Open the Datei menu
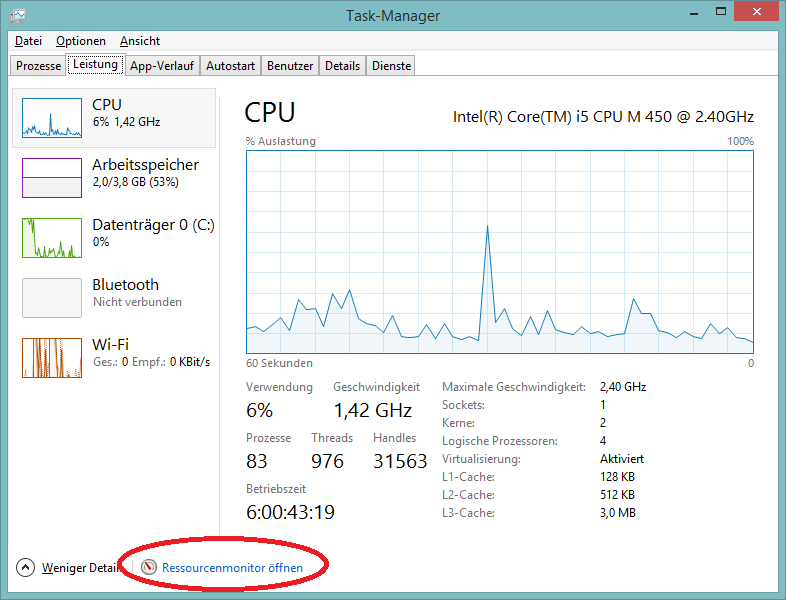Viewport: 786px width, 600px height. [x=29, y=41]
